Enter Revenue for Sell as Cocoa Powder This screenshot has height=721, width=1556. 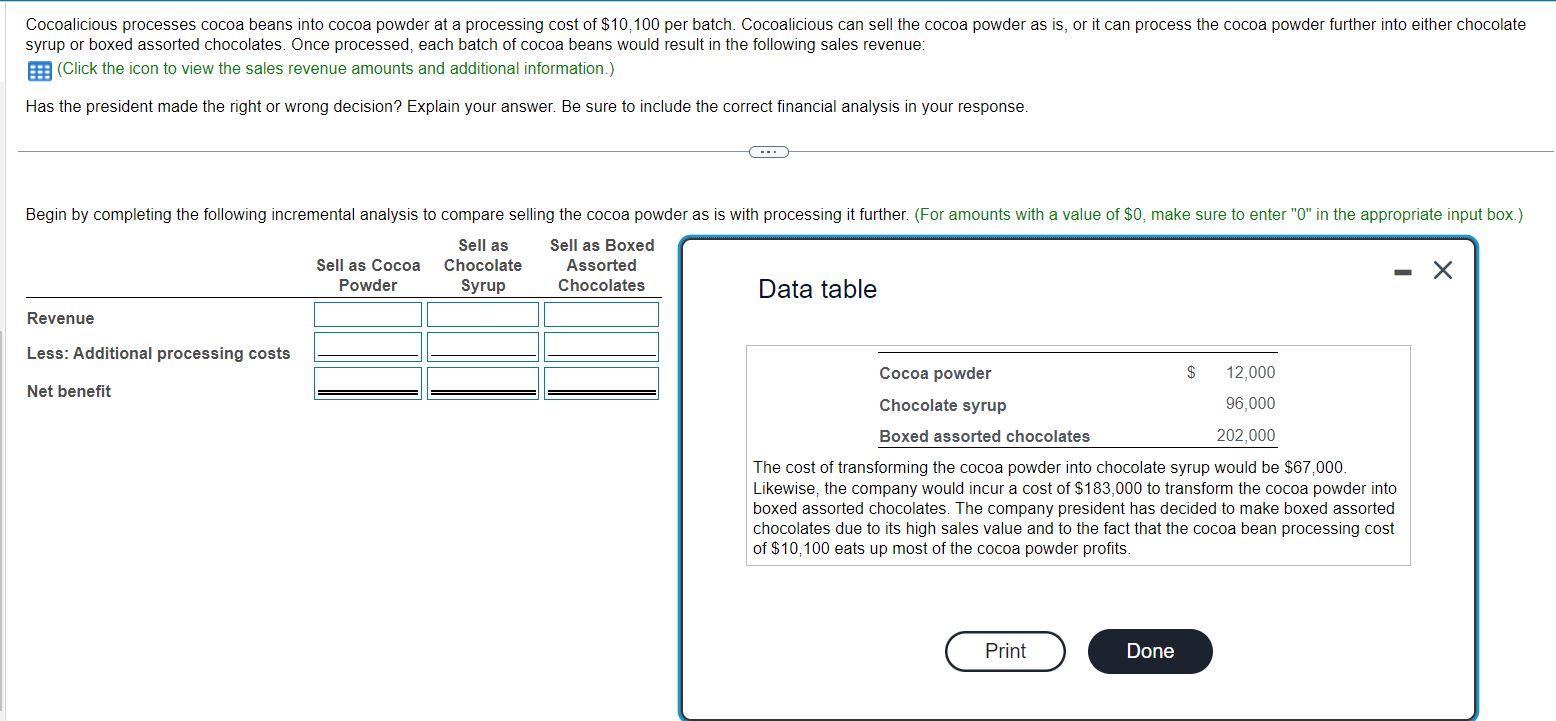pyautogui.click(x=366, y=314)
